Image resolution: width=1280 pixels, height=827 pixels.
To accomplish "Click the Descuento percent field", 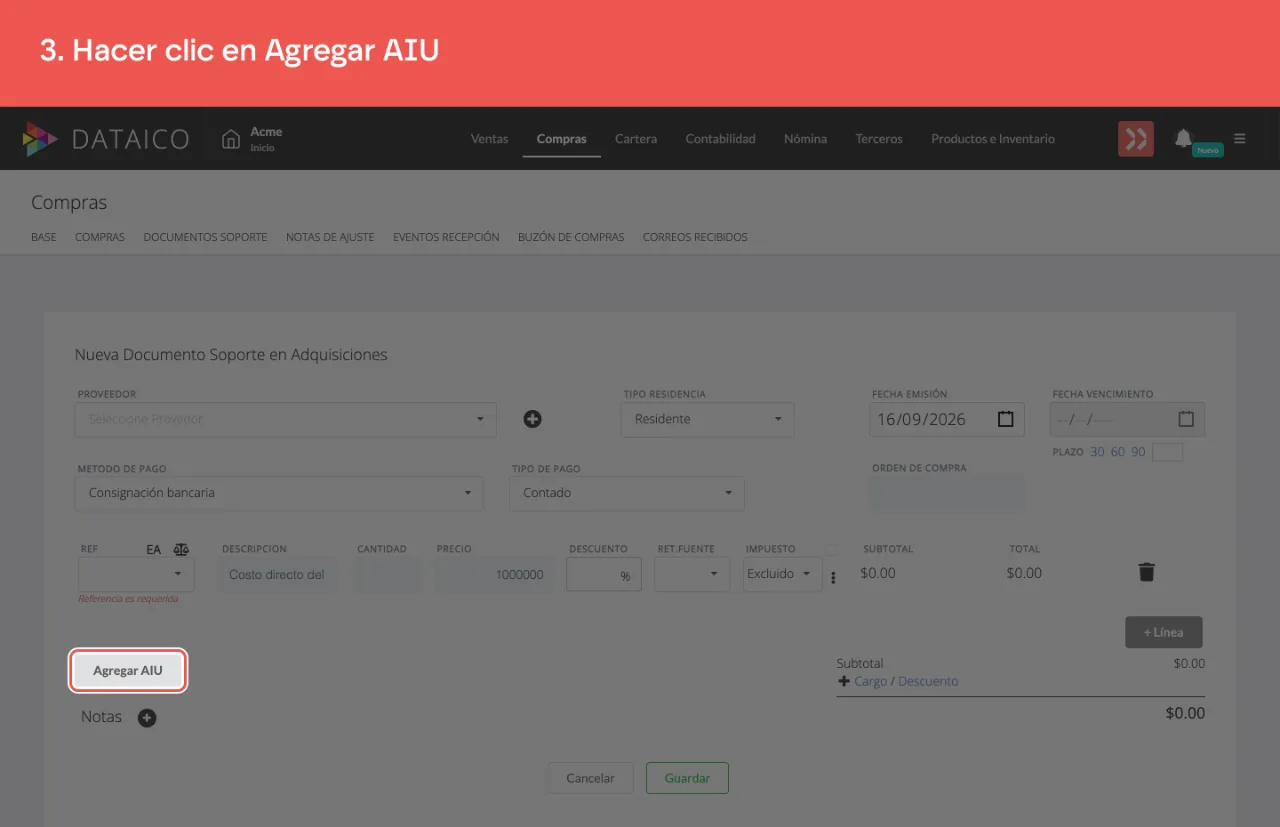I will tap(604, 574).
